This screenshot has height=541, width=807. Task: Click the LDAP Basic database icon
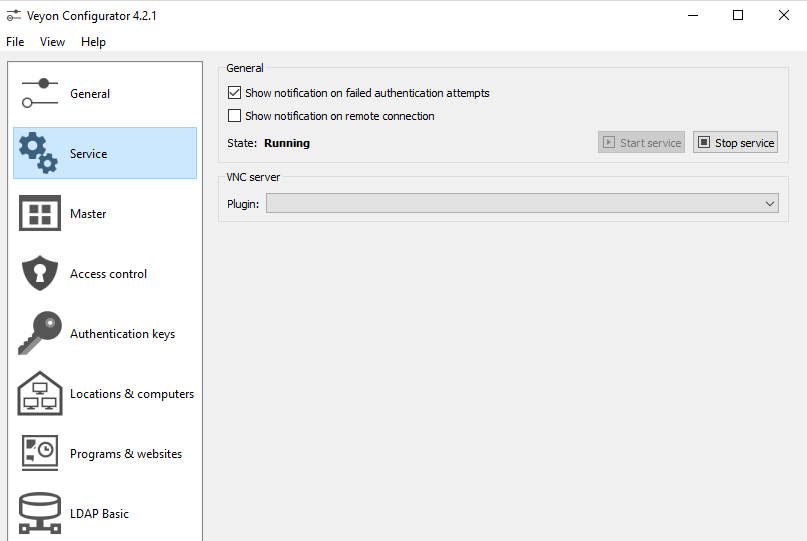coord(40,513)
